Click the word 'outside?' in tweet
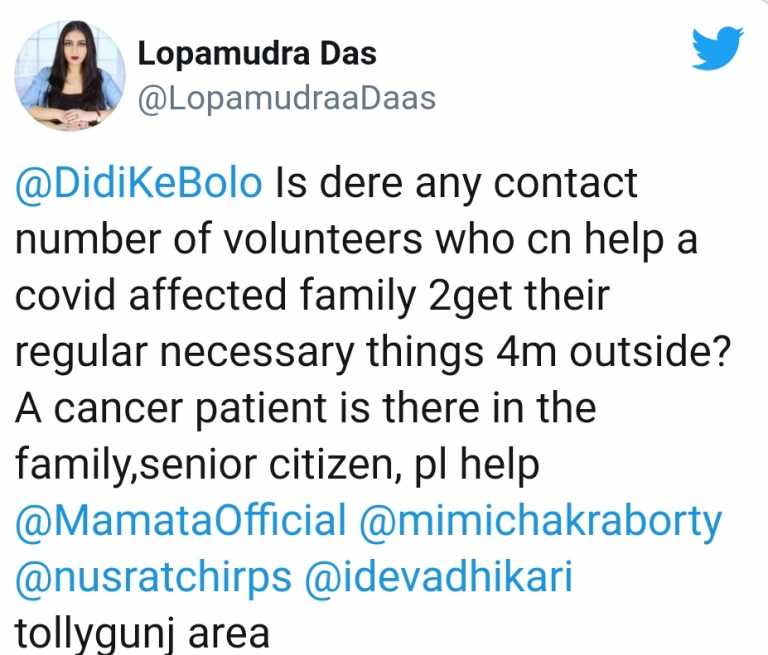The height and width of the screenshot is (655, 768). tap(649, 352)
